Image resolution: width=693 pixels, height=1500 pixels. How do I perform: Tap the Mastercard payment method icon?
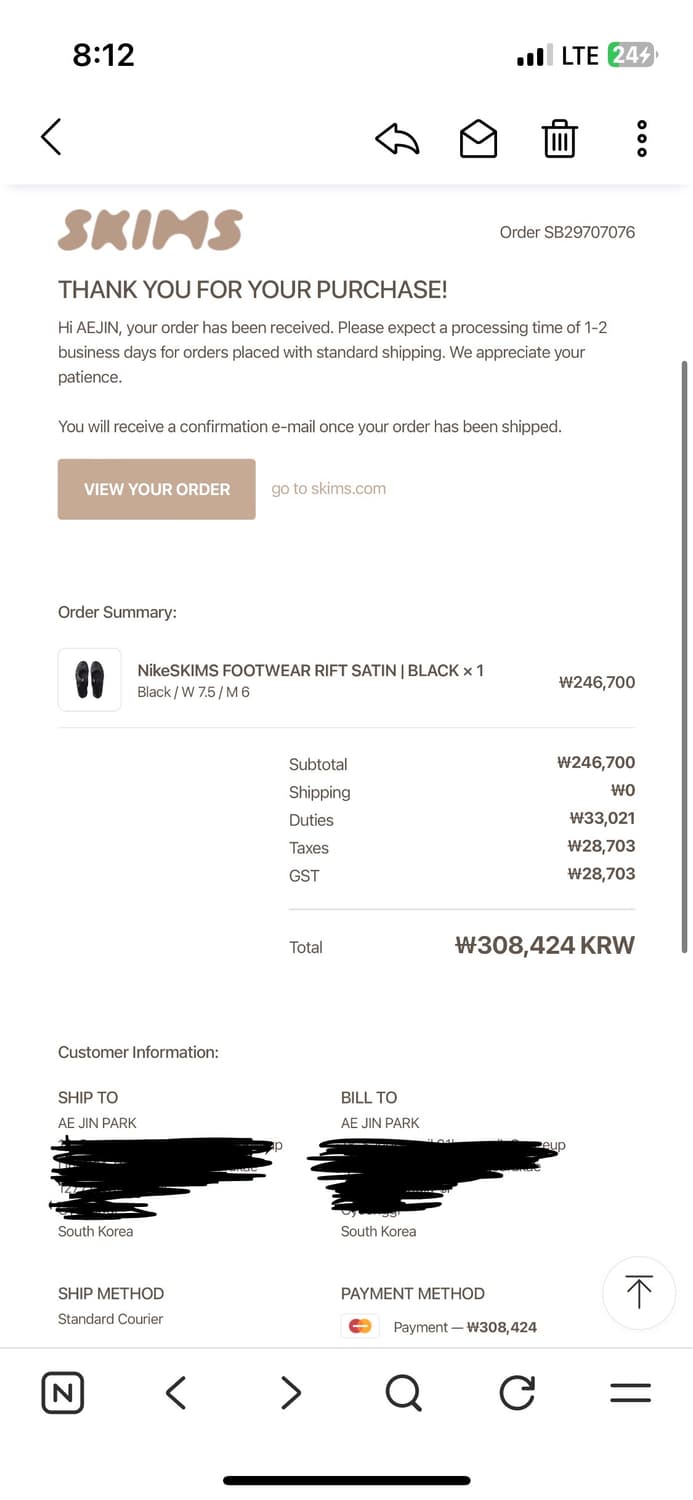click(x=359, y=1326)
